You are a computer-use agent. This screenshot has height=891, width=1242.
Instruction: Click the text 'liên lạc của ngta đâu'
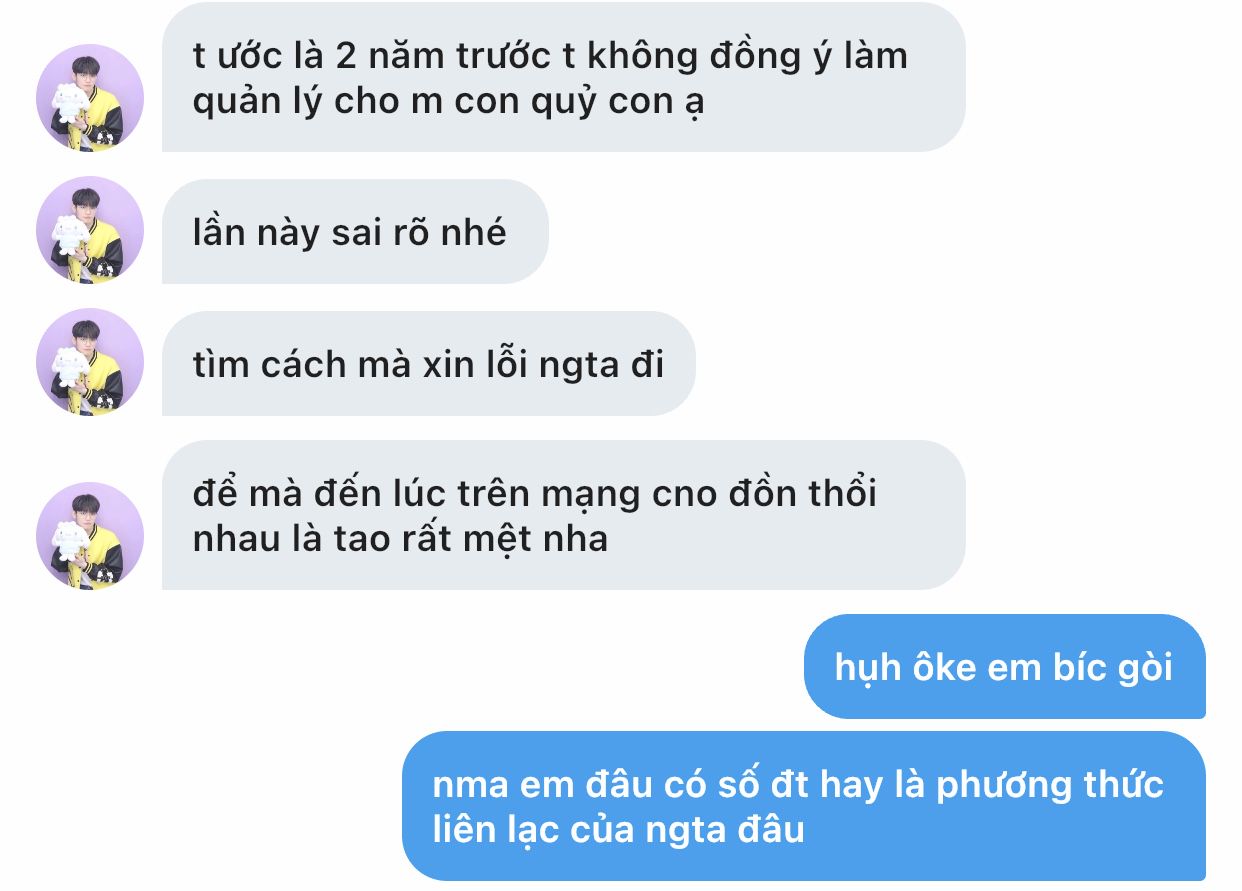619,830
